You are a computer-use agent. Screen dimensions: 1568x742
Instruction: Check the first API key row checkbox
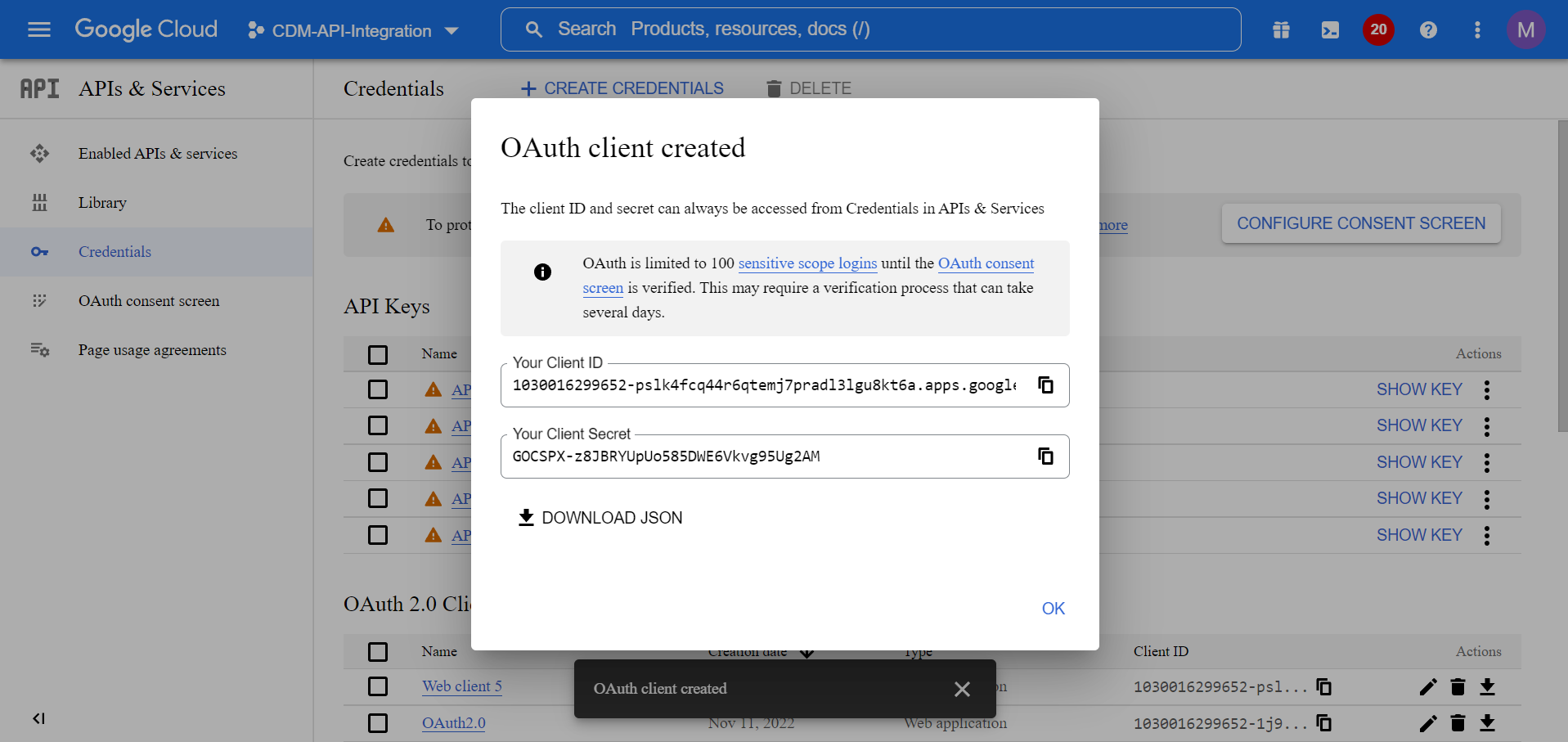coord(378,389)
